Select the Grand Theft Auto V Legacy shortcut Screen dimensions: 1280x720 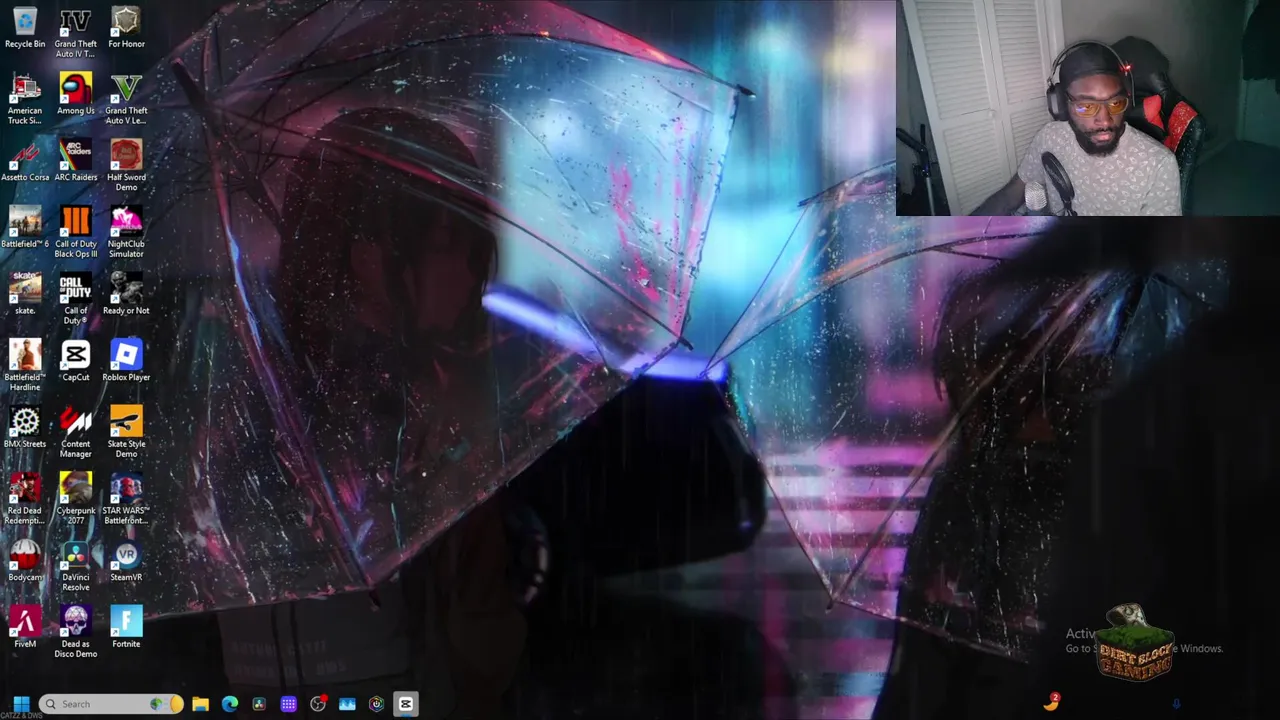tap(126, 99)
